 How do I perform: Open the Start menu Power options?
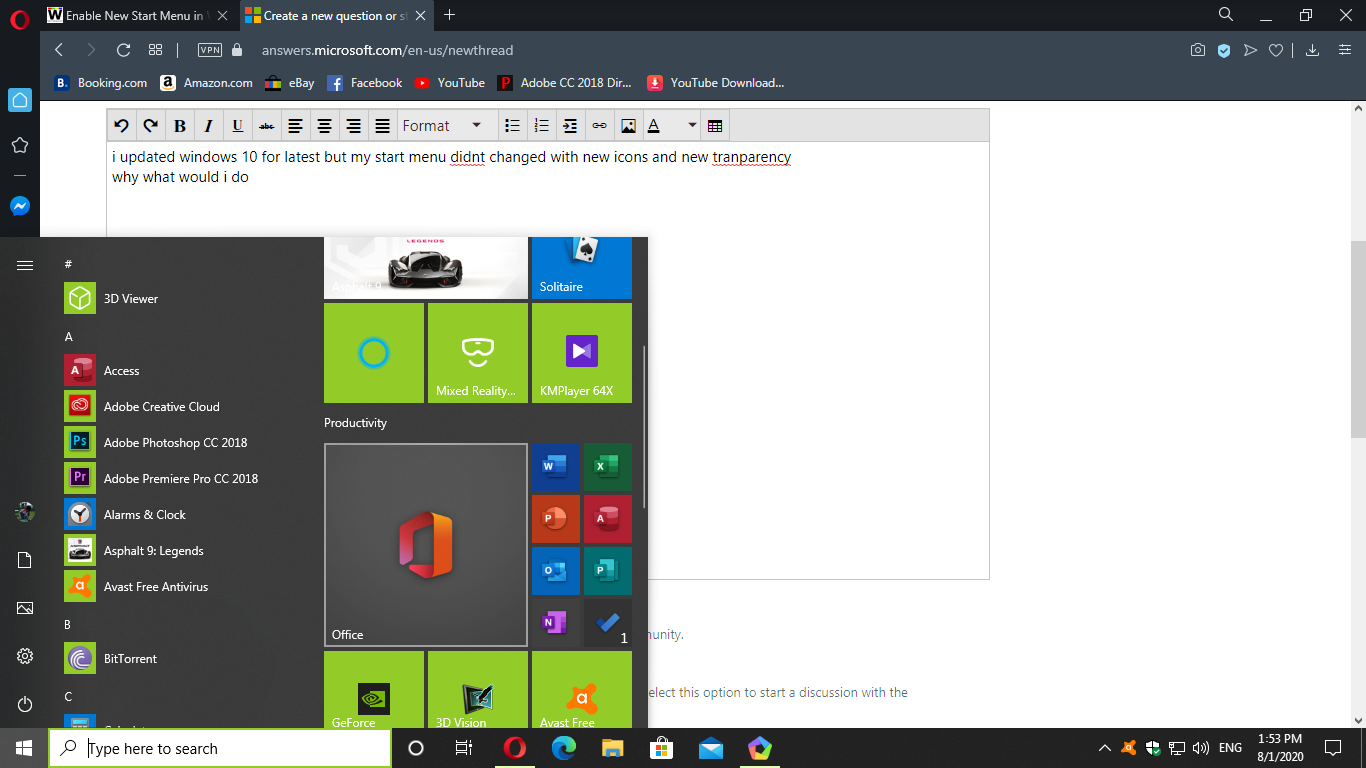[25, 704]
